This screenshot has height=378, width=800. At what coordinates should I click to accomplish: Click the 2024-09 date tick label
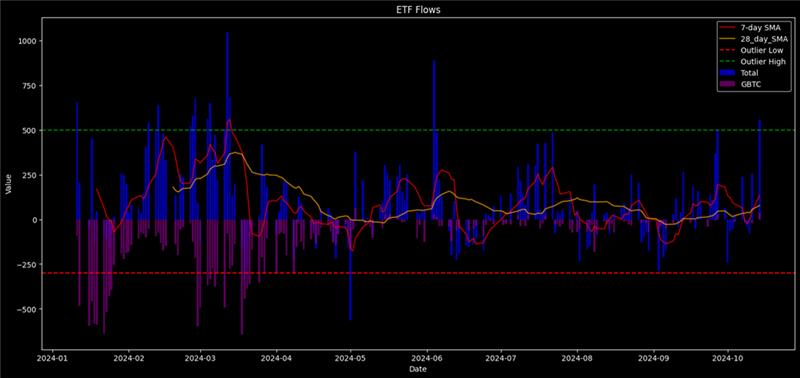pos(654,358)
